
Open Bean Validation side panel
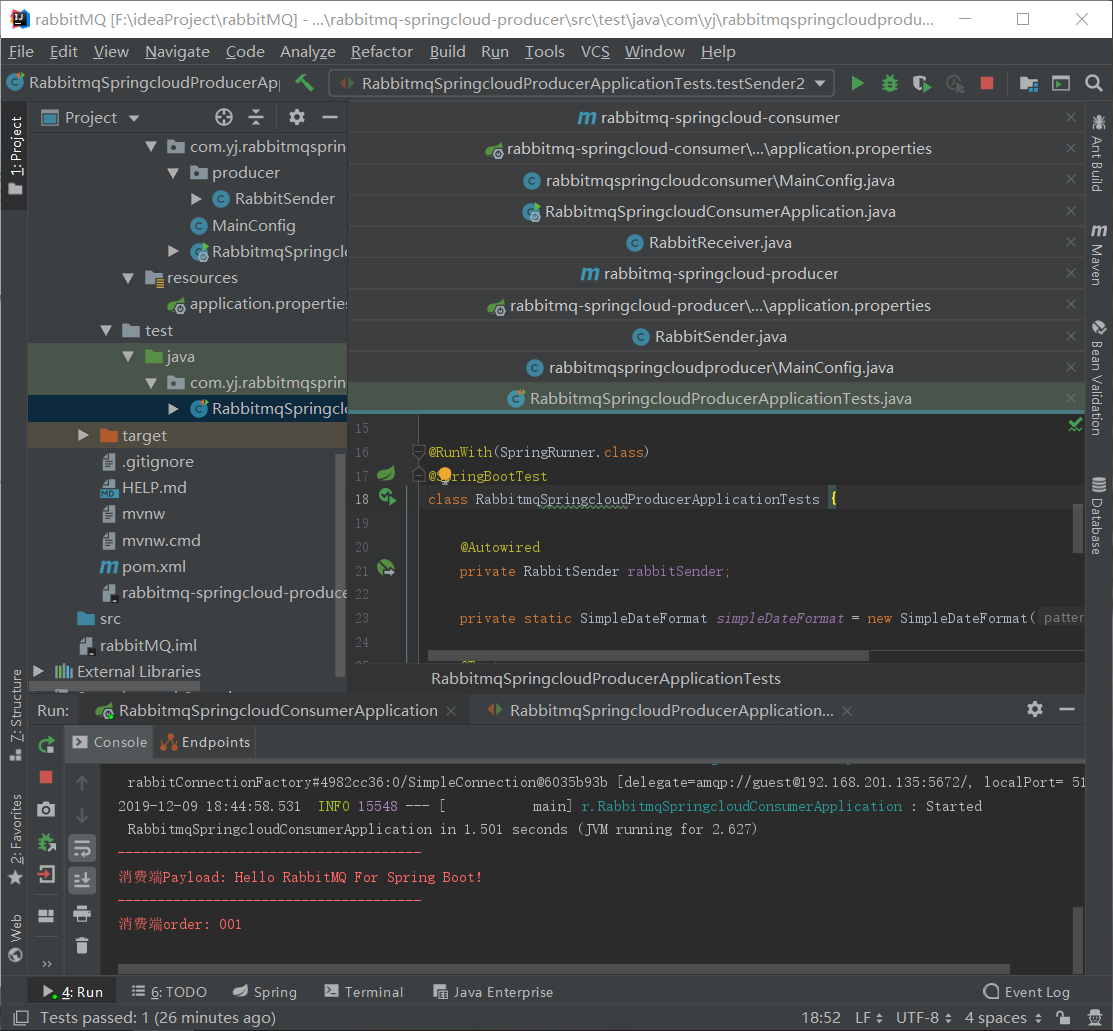point(1097,378)
